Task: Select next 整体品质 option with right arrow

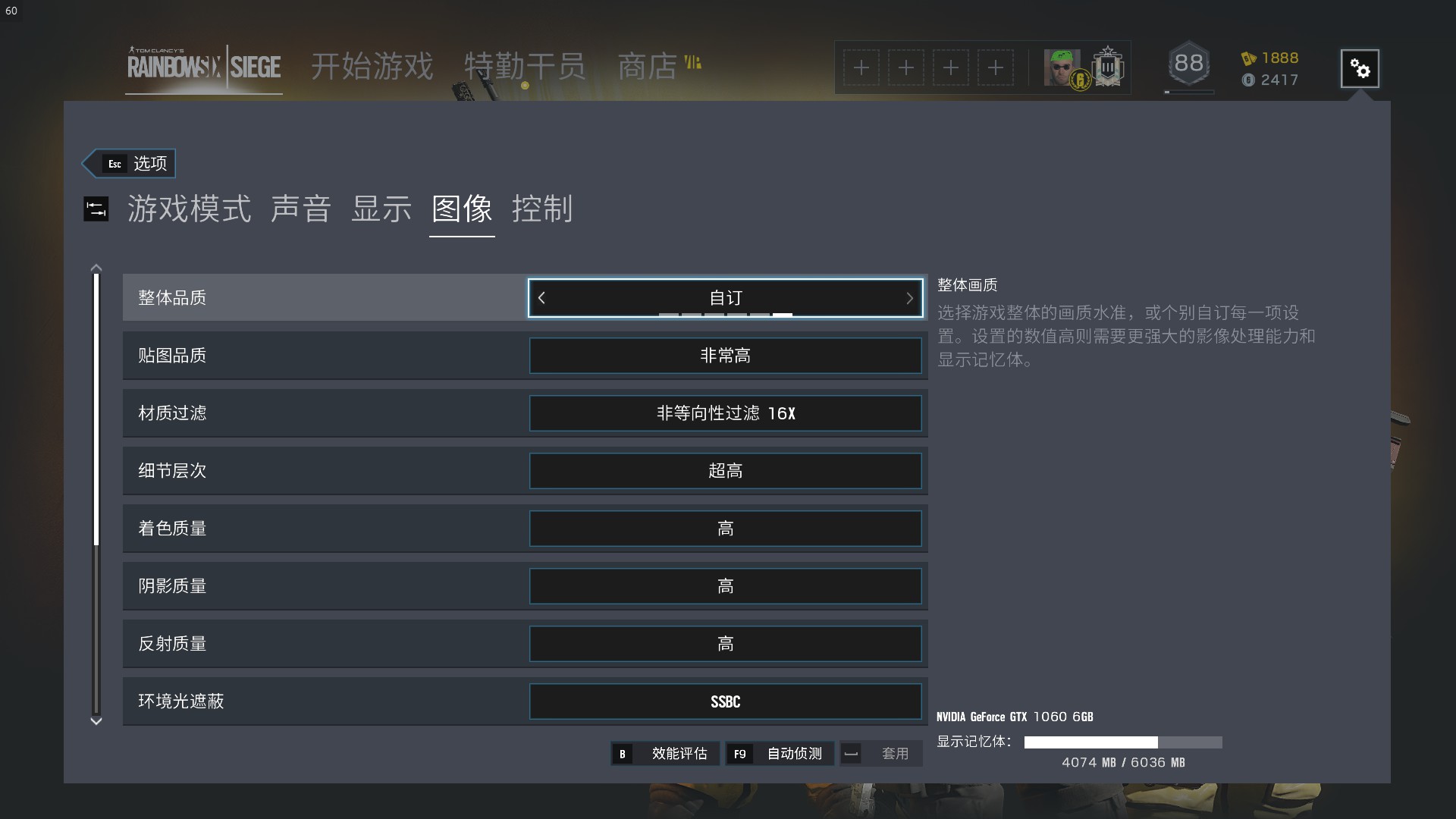Action: tap(909, 298)
